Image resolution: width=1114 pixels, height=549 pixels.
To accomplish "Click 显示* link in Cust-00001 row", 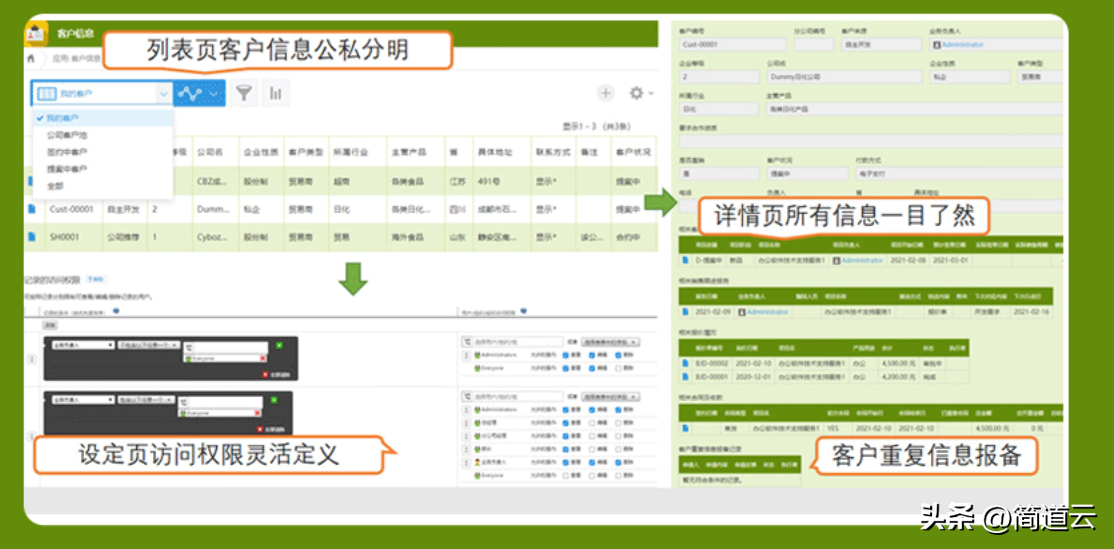I will [x=546, y=210].
